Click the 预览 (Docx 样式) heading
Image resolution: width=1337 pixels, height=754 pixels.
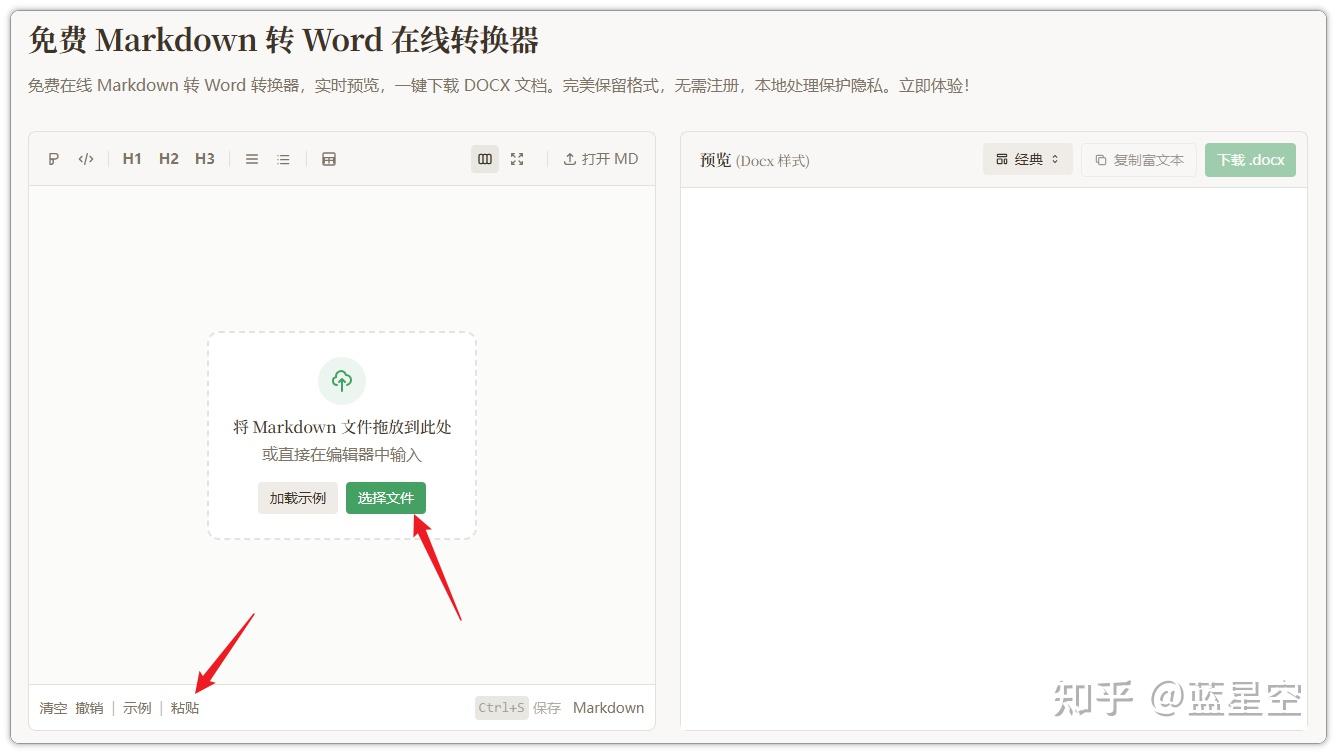click(755, 160)
